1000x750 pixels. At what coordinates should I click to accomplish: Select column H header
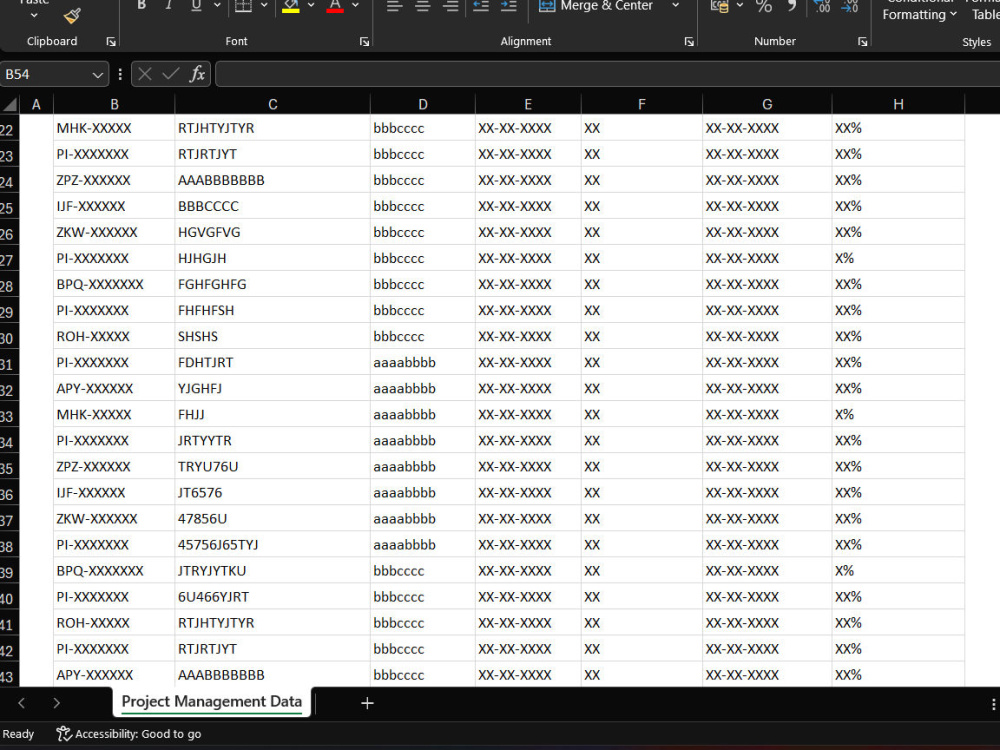click(898, 104)
